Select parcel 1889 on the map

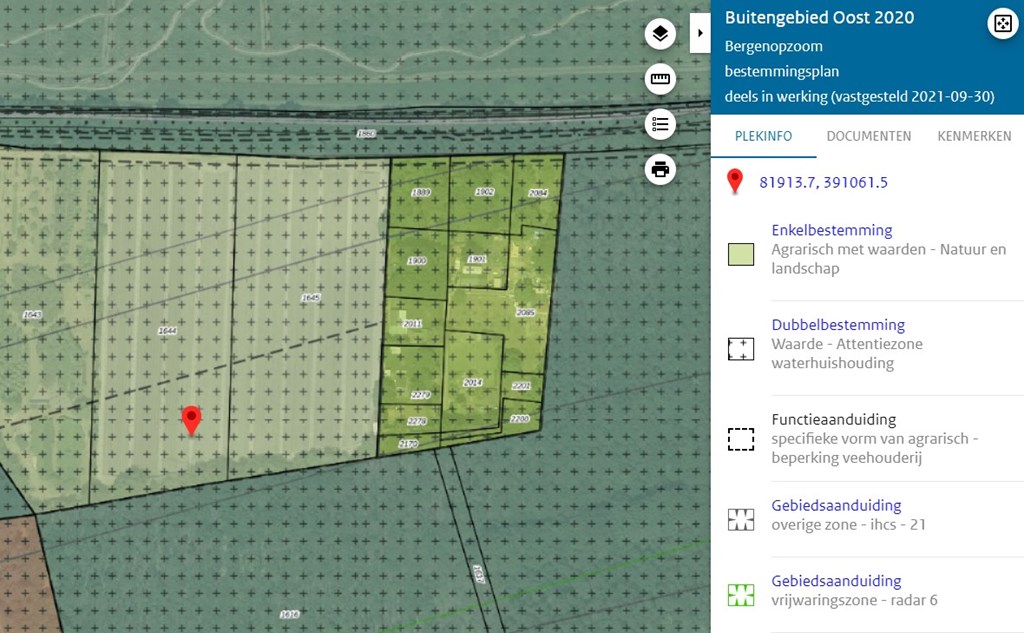(x=421, y=193)
